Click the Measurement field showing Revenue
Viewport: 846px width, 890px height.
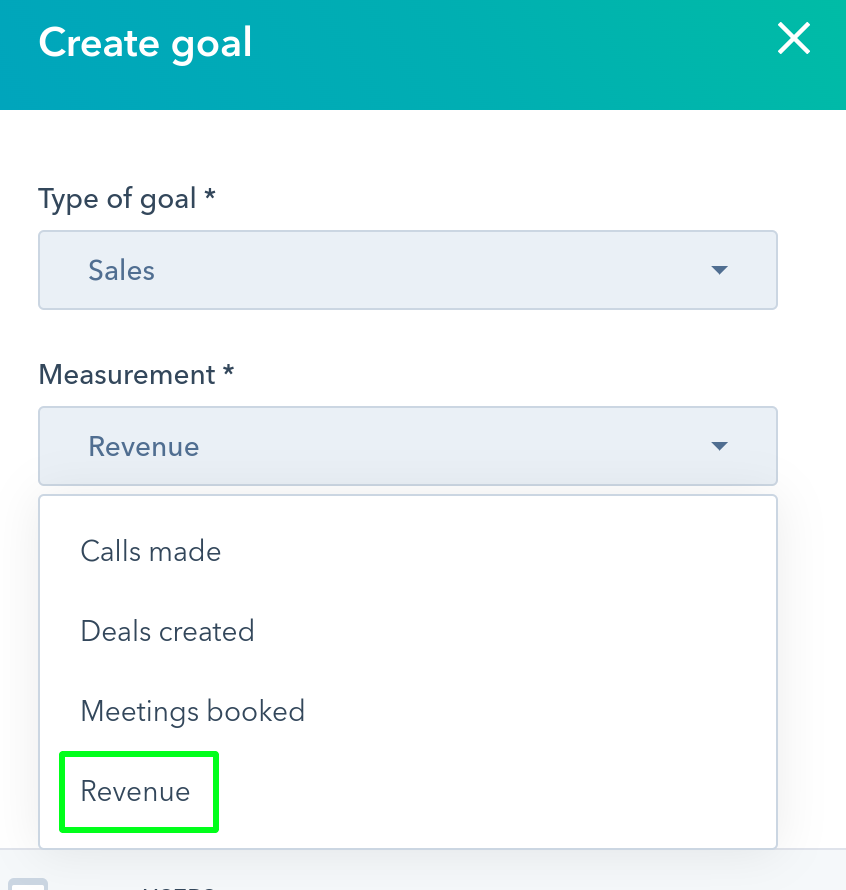coord(407,446)
